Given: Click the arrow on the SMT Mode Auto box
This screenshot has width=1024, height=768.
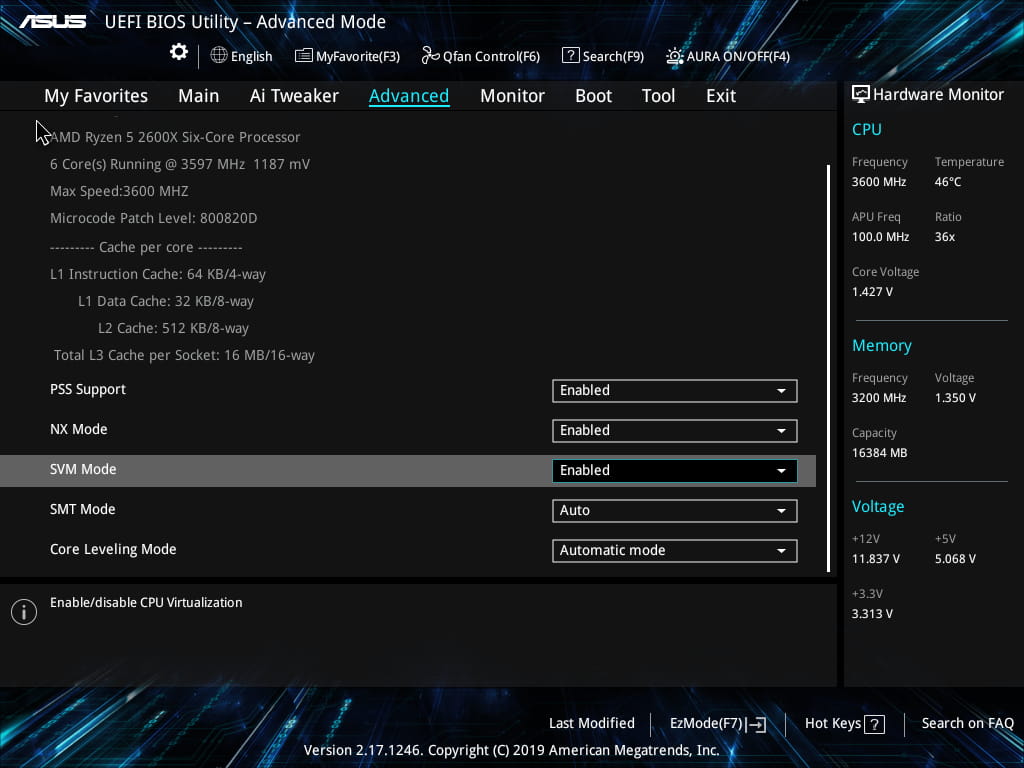Looking at the screenshot, I should coord(781,511).
